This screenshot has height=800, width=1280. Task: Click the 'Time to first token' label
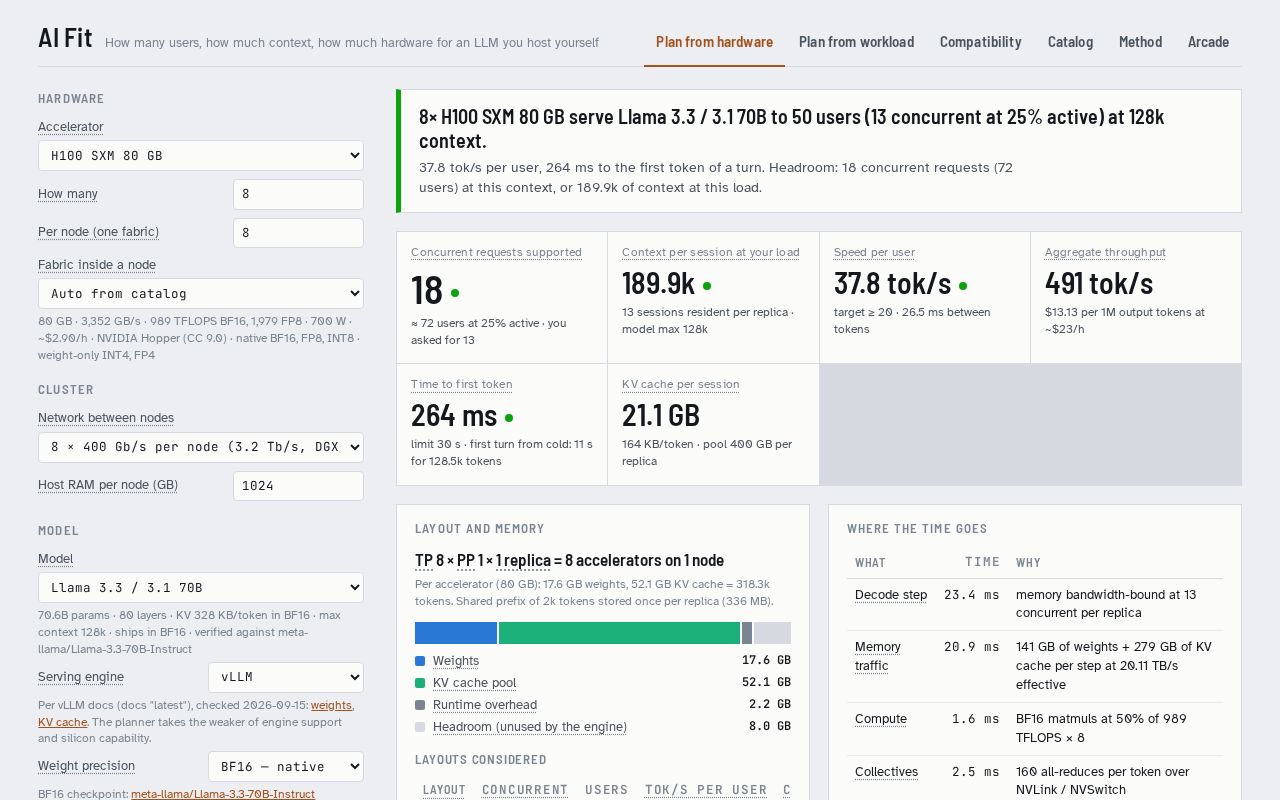462,385
